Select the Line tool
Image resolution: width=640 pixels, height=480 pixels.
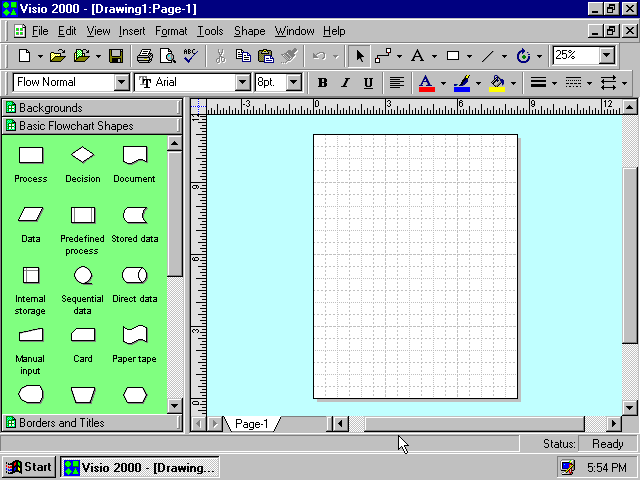[x=488, y=56]
